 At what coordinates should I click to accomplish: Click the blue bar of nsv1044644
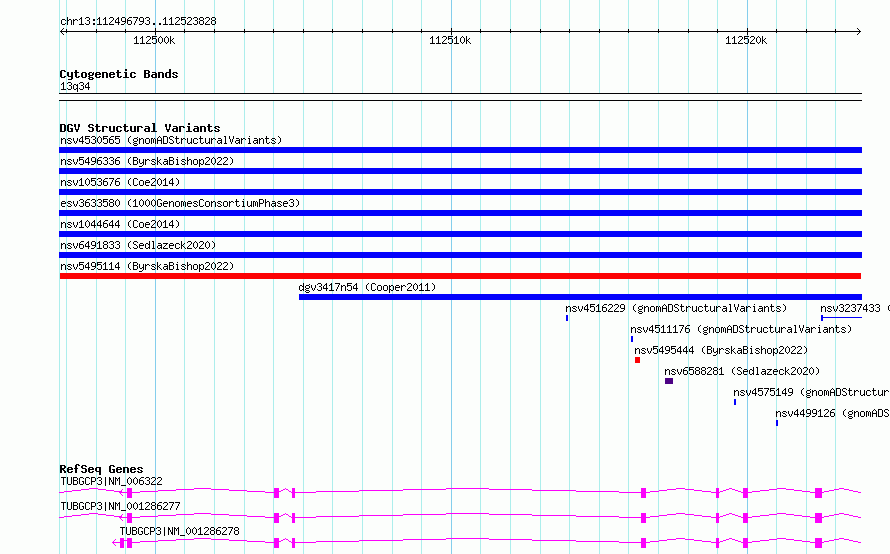tap(460, 234)
